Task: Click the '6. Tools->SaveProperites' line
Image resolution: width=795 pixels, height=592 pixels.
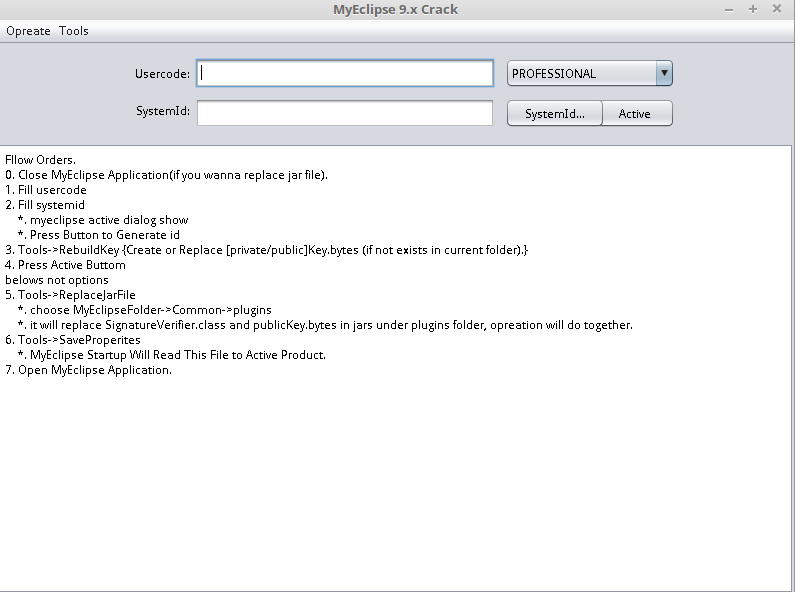Action: (73, 340)
